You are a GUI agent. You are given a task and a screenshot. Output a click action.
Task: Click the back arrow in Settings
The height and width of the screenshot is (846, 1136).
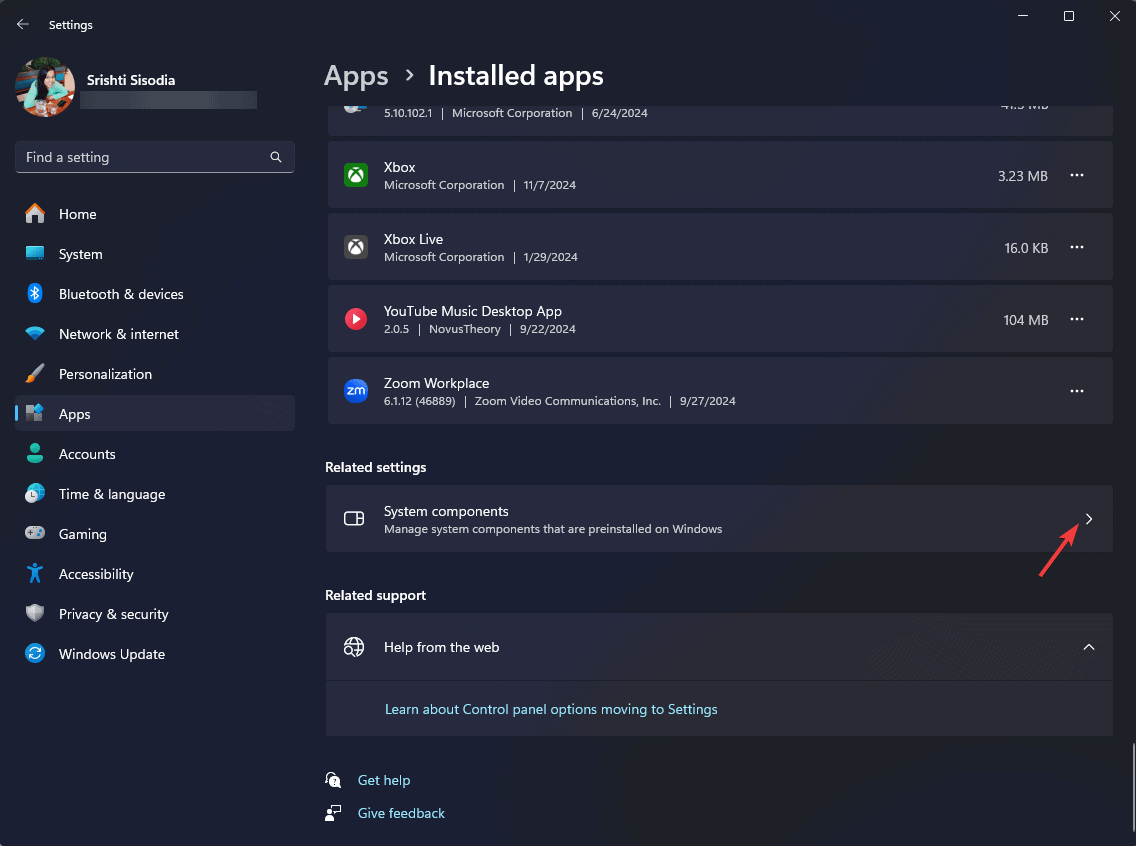click(23, 24)
